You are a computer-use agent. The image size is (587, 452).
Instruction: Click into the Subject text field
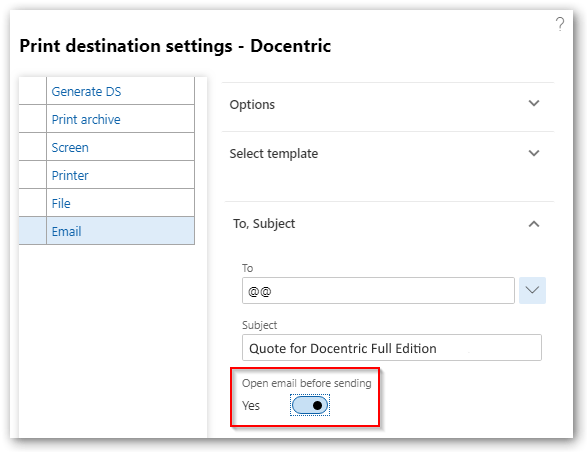pyautogui.click(x=392, y=348)
